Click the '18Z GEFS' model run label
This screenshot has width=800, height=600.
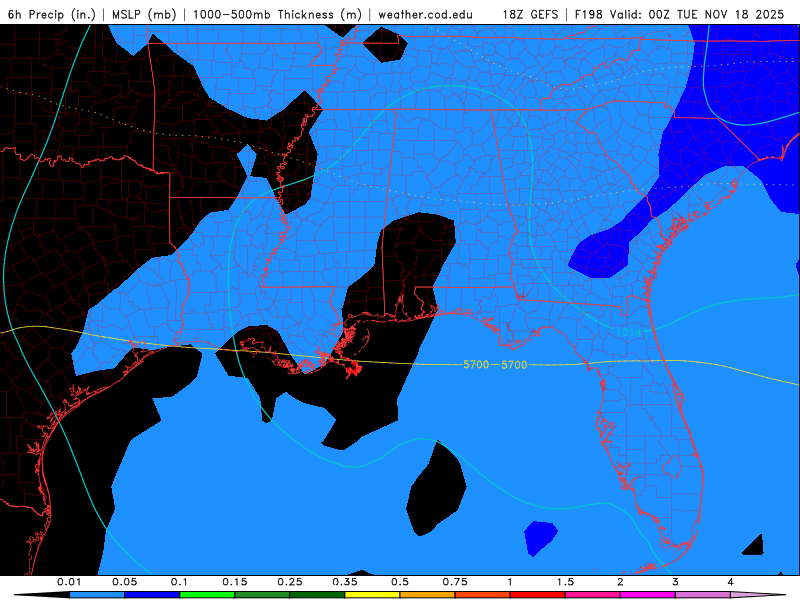click(x=530, y=14)
